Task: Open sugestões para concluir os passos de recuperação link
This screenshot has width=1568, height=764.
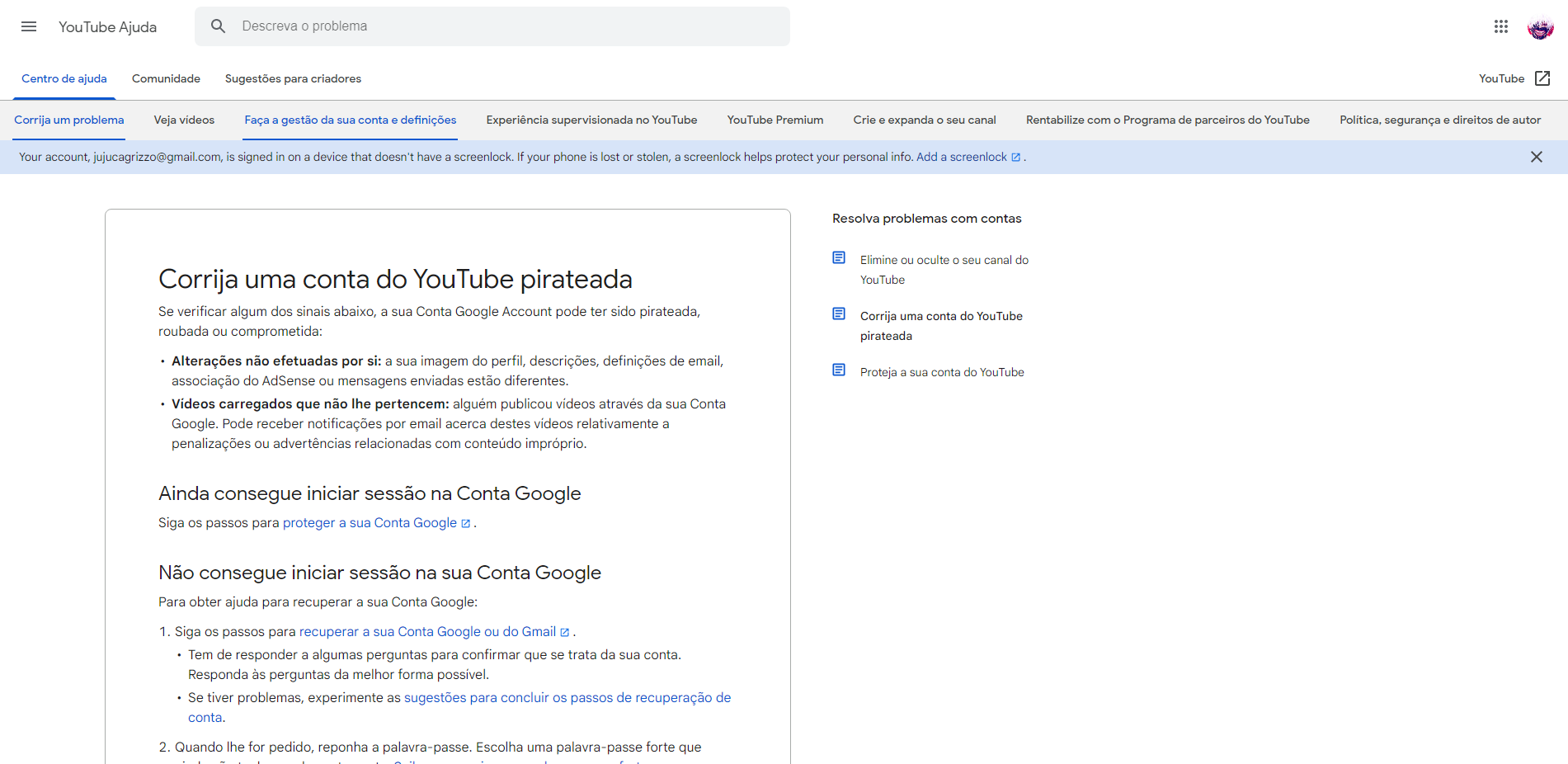Action: 567,698
